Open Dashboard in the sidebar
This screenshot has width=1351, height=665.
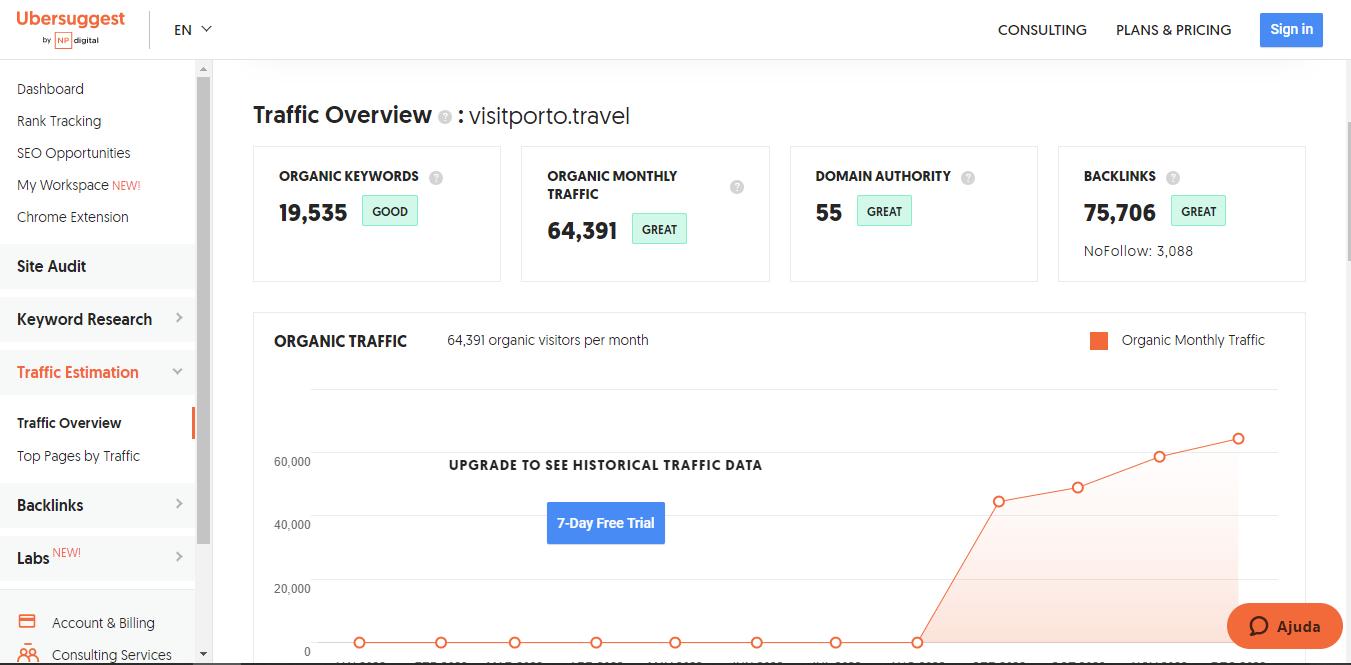[50, 89]
